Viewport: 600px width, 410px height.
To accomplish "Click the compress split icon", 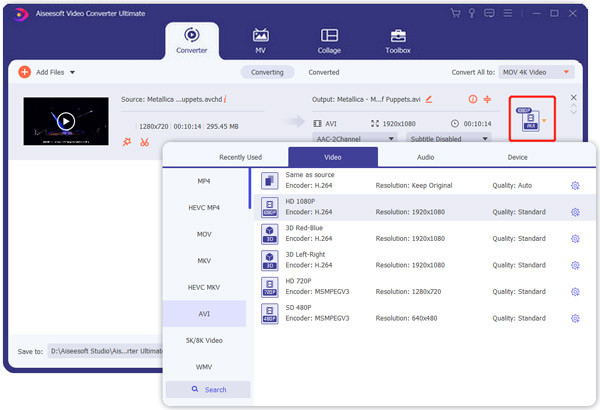I will click(487, 99).
